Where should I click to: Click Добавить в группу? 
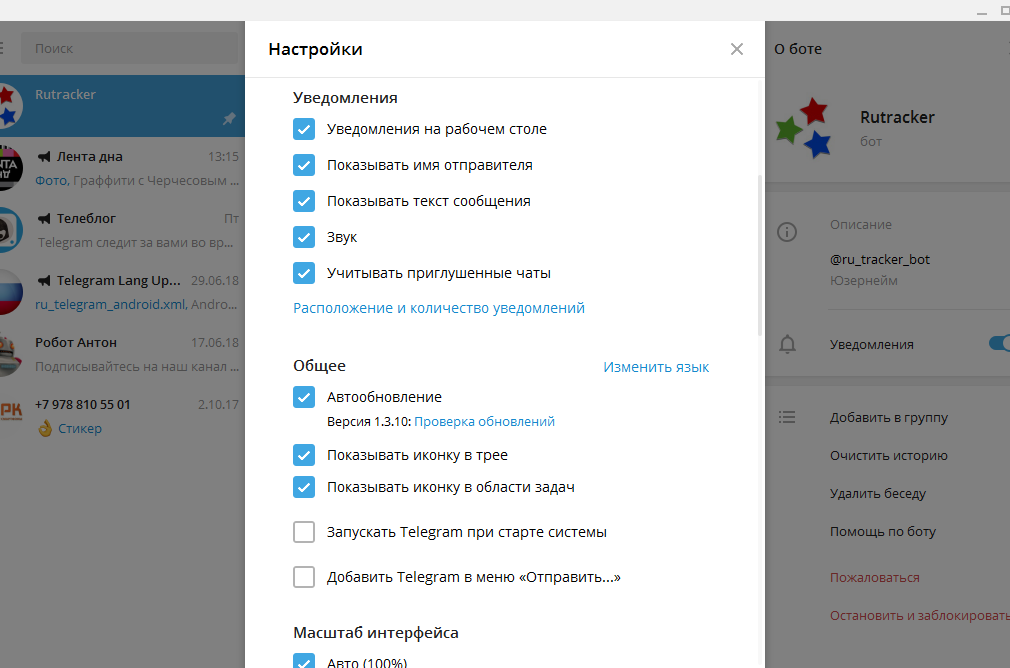click(x=889, y=417)
